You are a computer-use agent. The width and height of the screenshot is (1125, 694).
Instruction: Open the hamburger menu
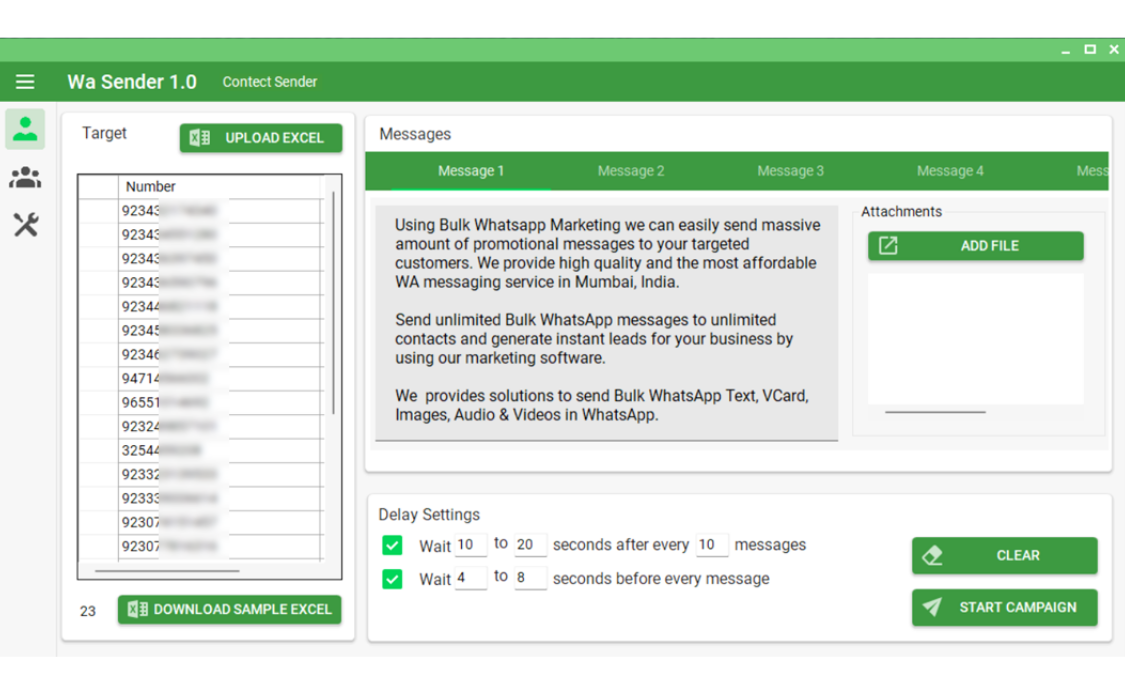coord(25,82)
